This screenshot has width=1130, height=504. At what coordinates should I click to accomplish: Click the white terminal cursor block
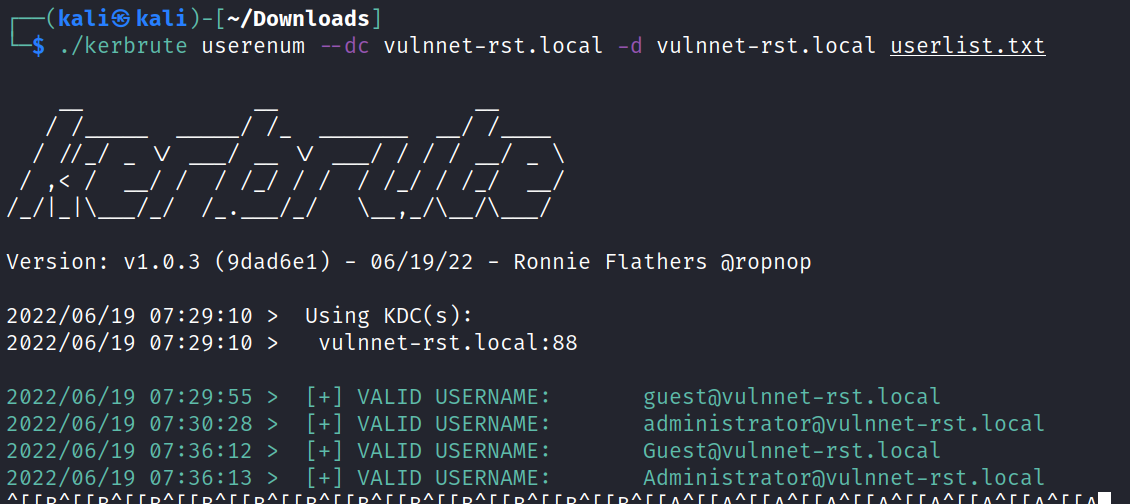coord(1104,498)
